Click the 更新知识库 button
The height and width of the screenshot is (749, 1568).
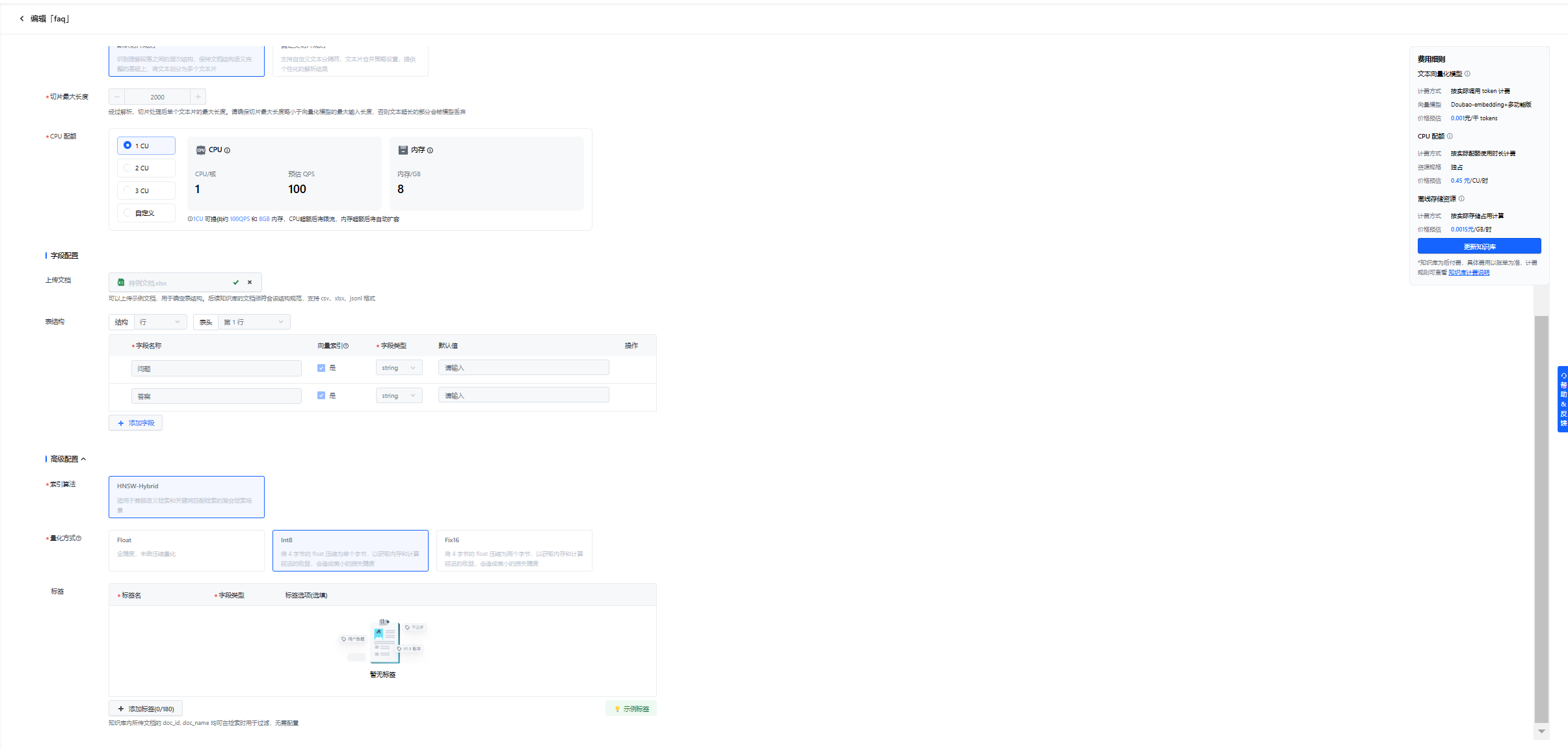(x=1479, y=246)
